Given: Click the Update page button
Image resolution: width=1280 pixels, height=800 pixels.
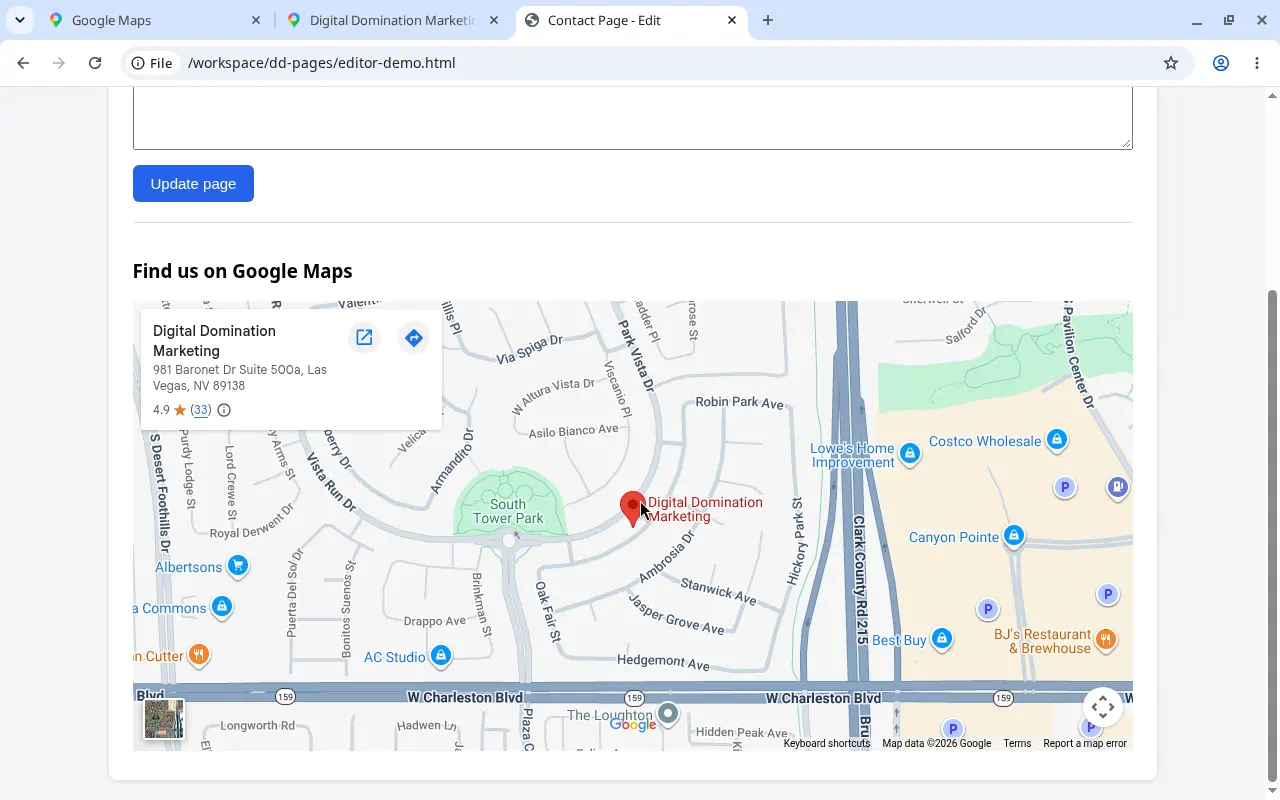Looking at the screenshot, I should coord(193,183).
